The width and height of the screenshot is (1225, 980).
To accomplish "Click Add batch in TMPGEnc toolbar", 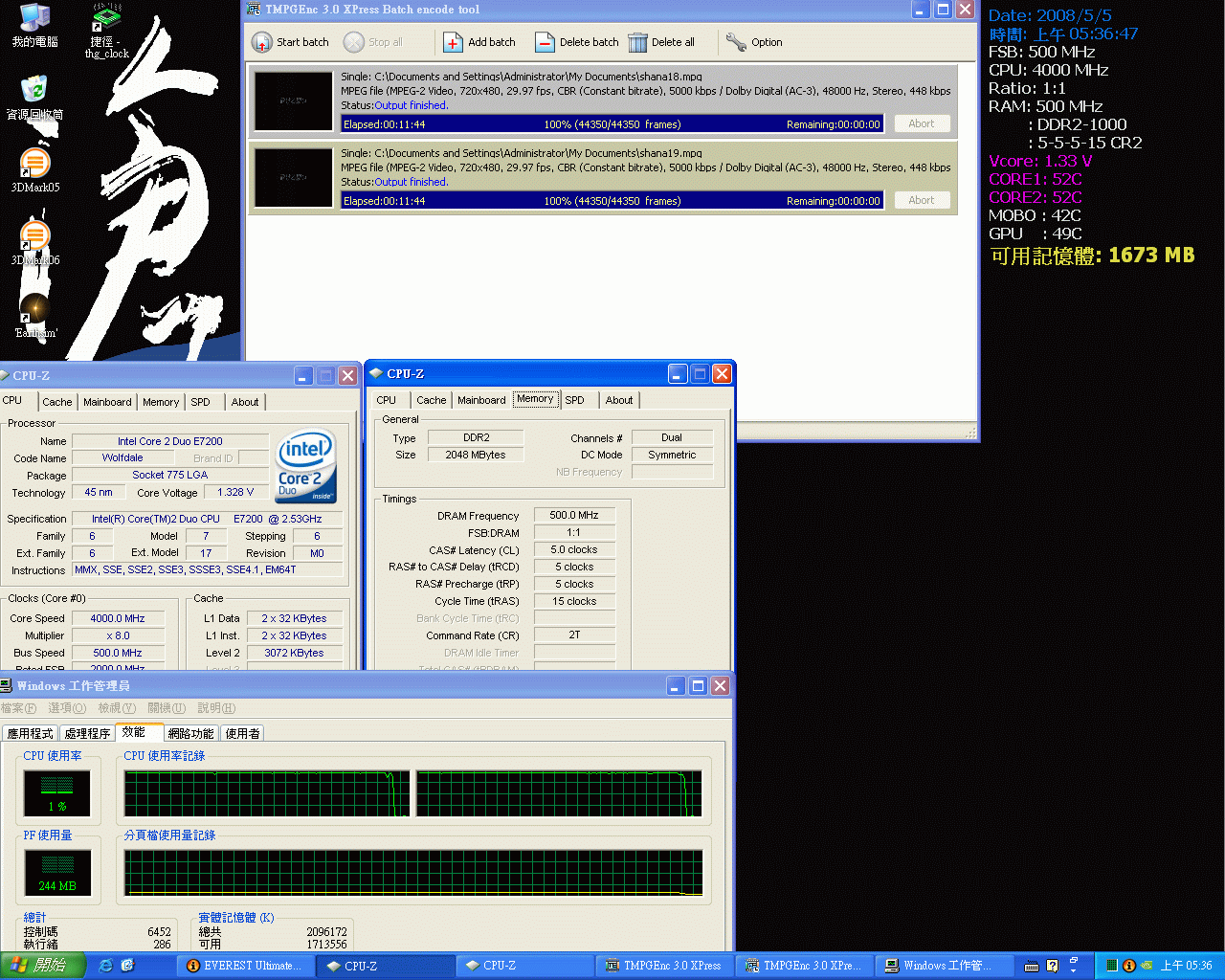I will coord(479,42).
